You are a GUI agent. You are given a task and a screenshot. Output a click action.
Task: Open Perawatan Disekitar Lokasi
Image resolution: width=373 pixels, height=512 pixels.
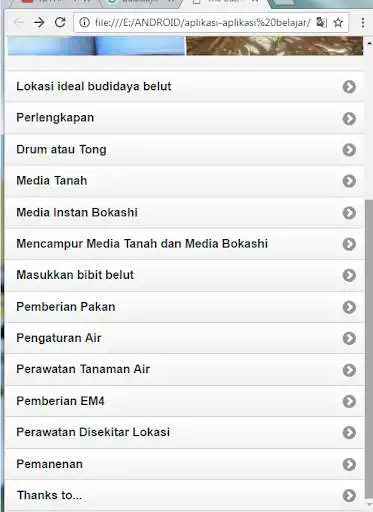tap(185, 433)
